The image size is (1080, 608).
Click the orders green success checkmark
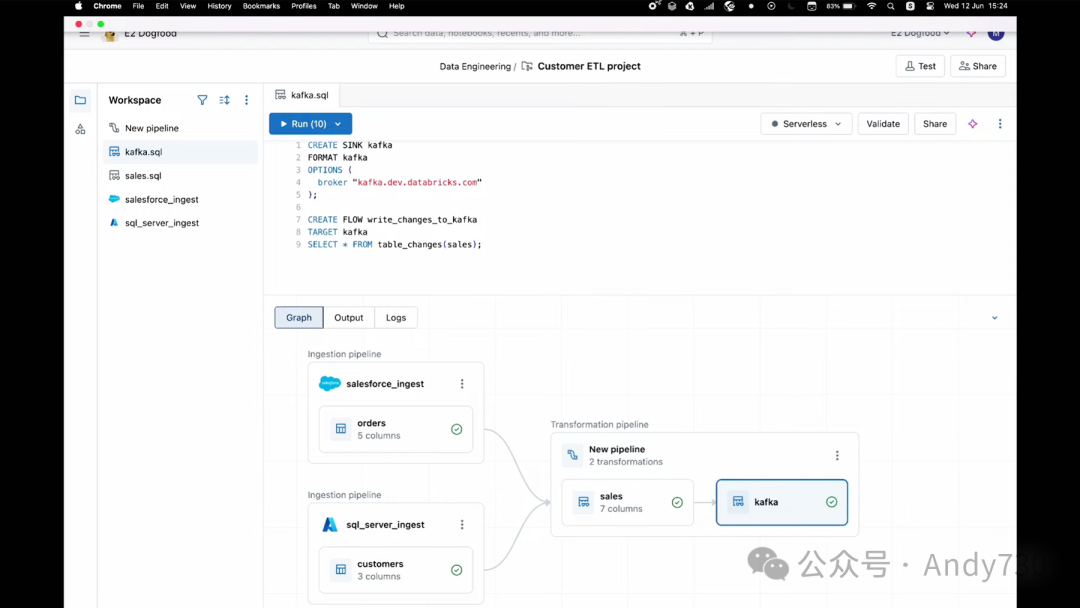coord(457,429)
